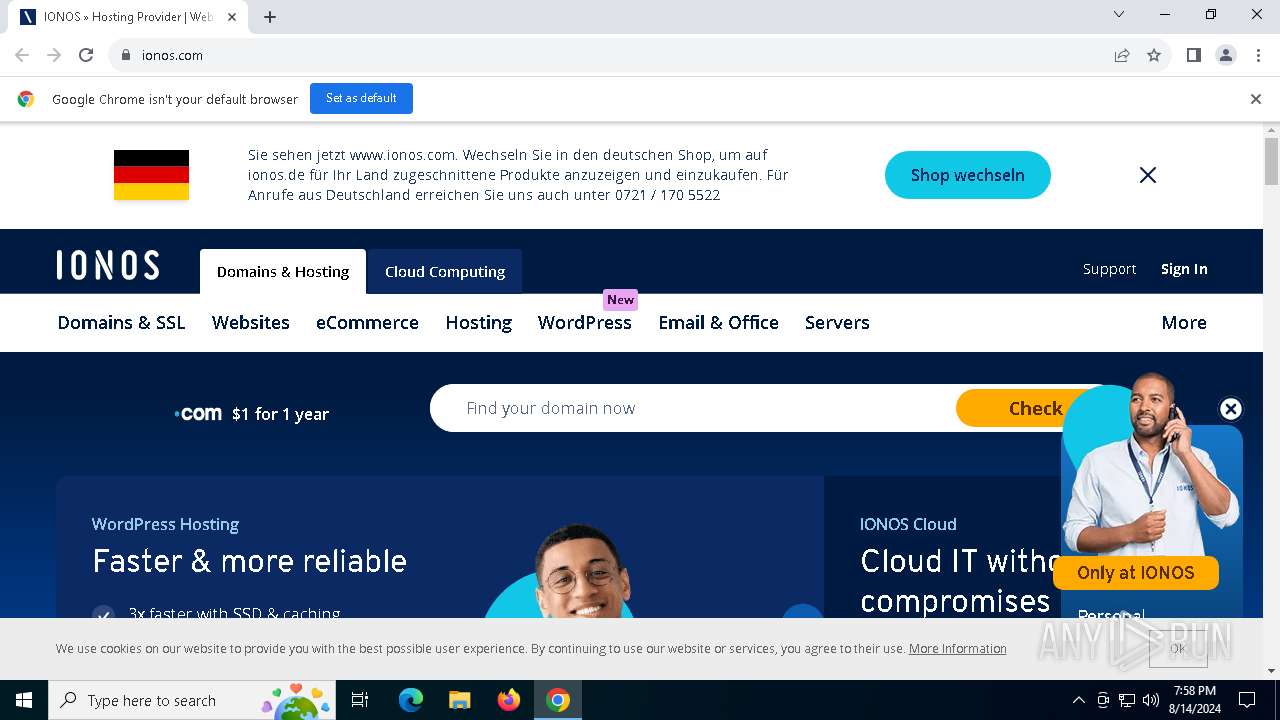Image resolution: width=1280 pixels, height=720 pixels.
Task: Click the Chrome taskbar icon
Action: click(558, 701)
